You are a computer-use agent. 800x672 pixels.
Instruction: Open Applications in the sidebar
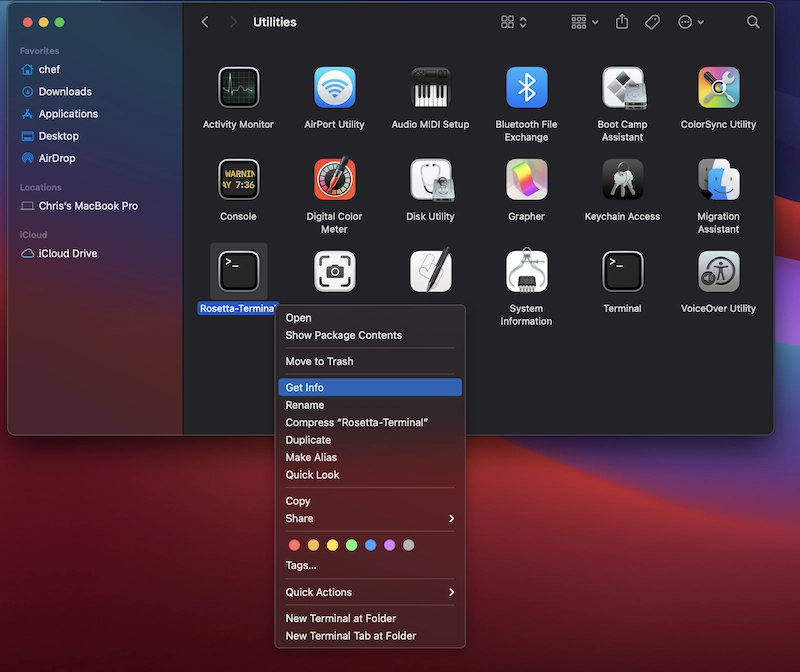60,114
